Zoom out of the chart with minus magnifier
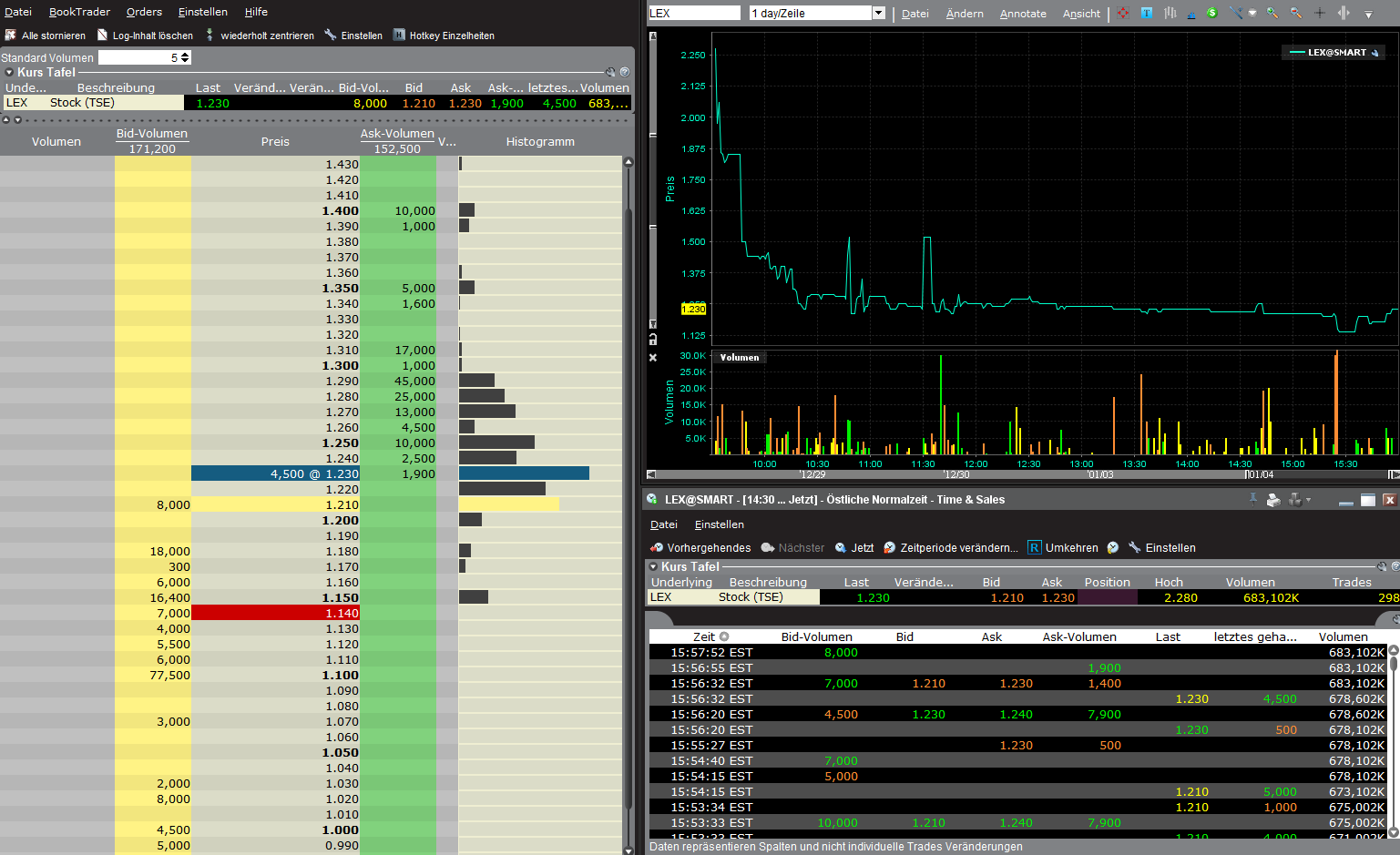 (x=1295, y=13)
